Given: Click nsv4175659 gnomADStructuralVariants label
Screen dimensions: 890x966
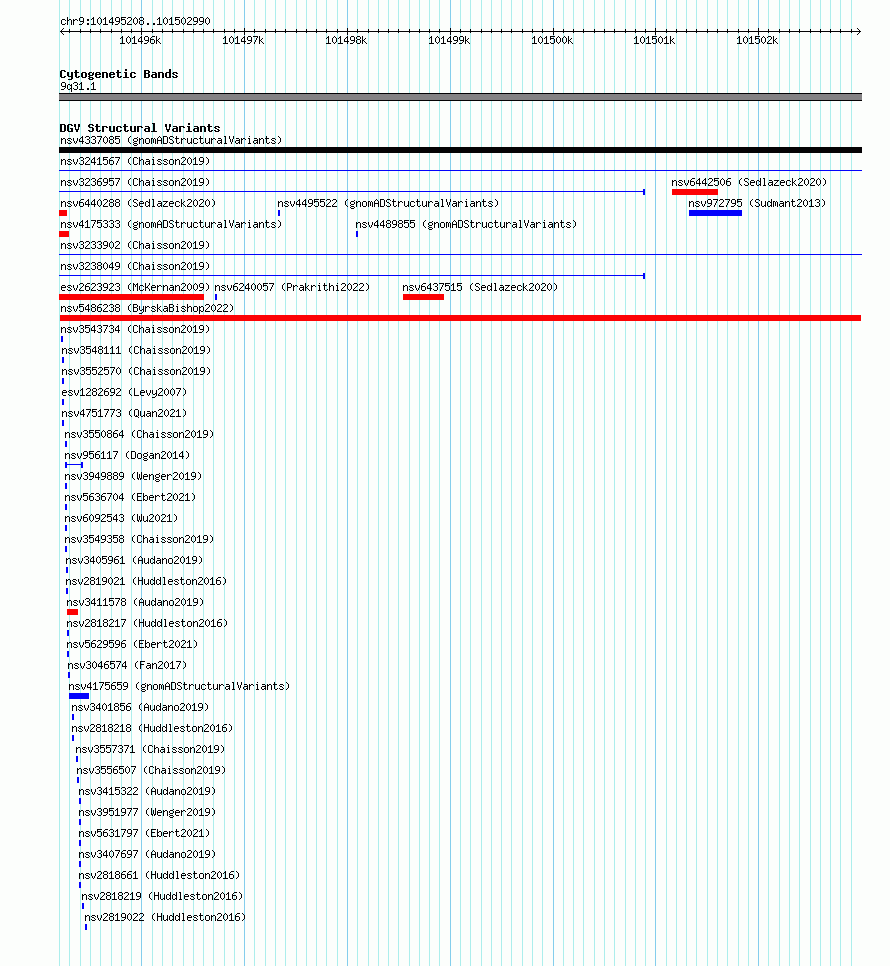Looking at the screenshot, I should pos(179,685).
